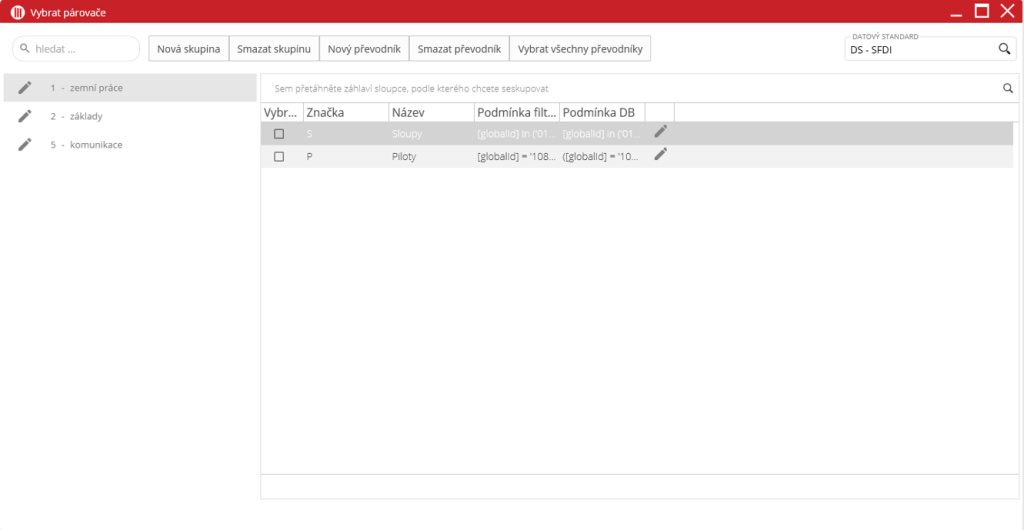Click the Nový převodník button
The height and width of the screenshot is (530, 1024).
click(x=364, y=49)
